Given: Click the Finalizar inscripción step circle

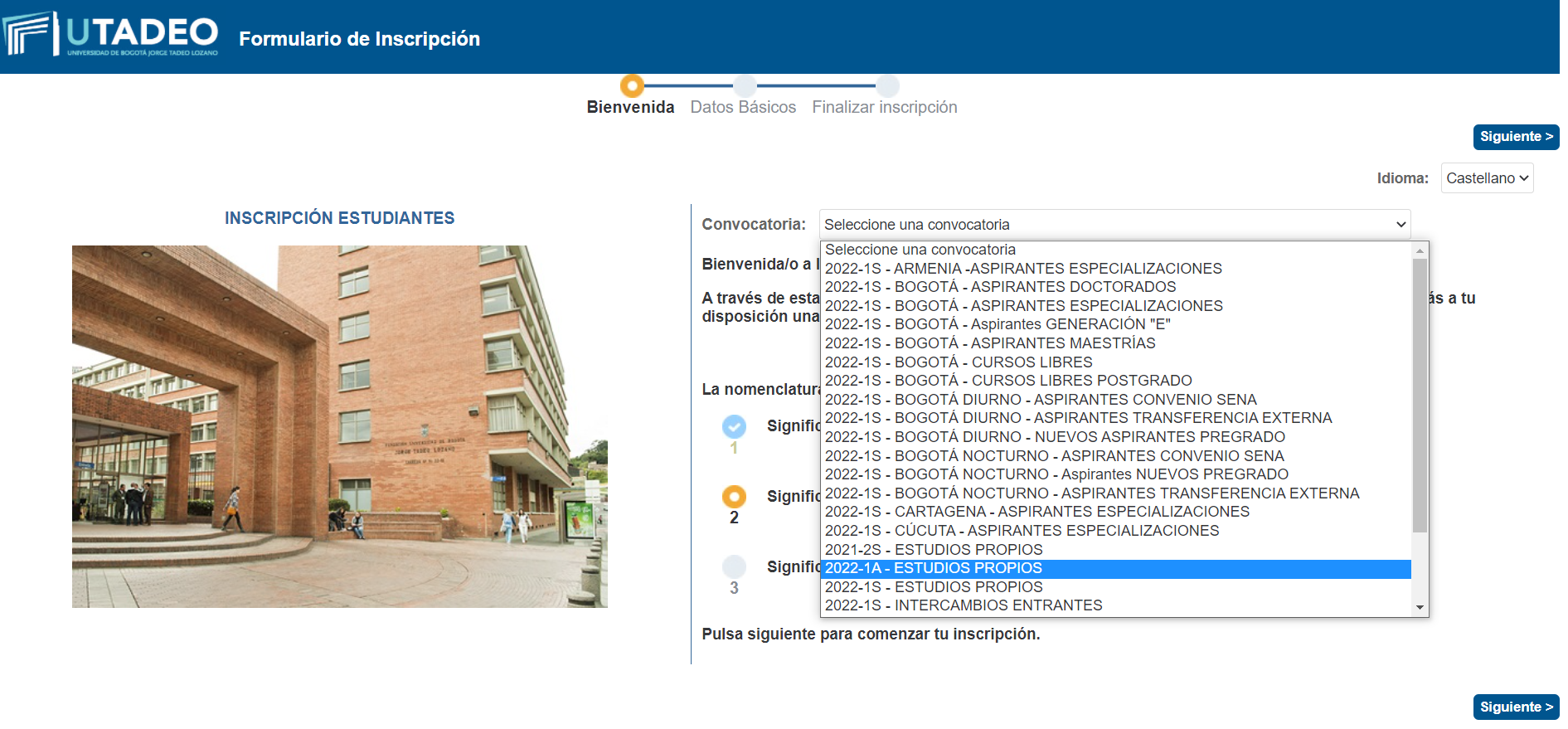Looking at the screenshot, I should [887, 85].
